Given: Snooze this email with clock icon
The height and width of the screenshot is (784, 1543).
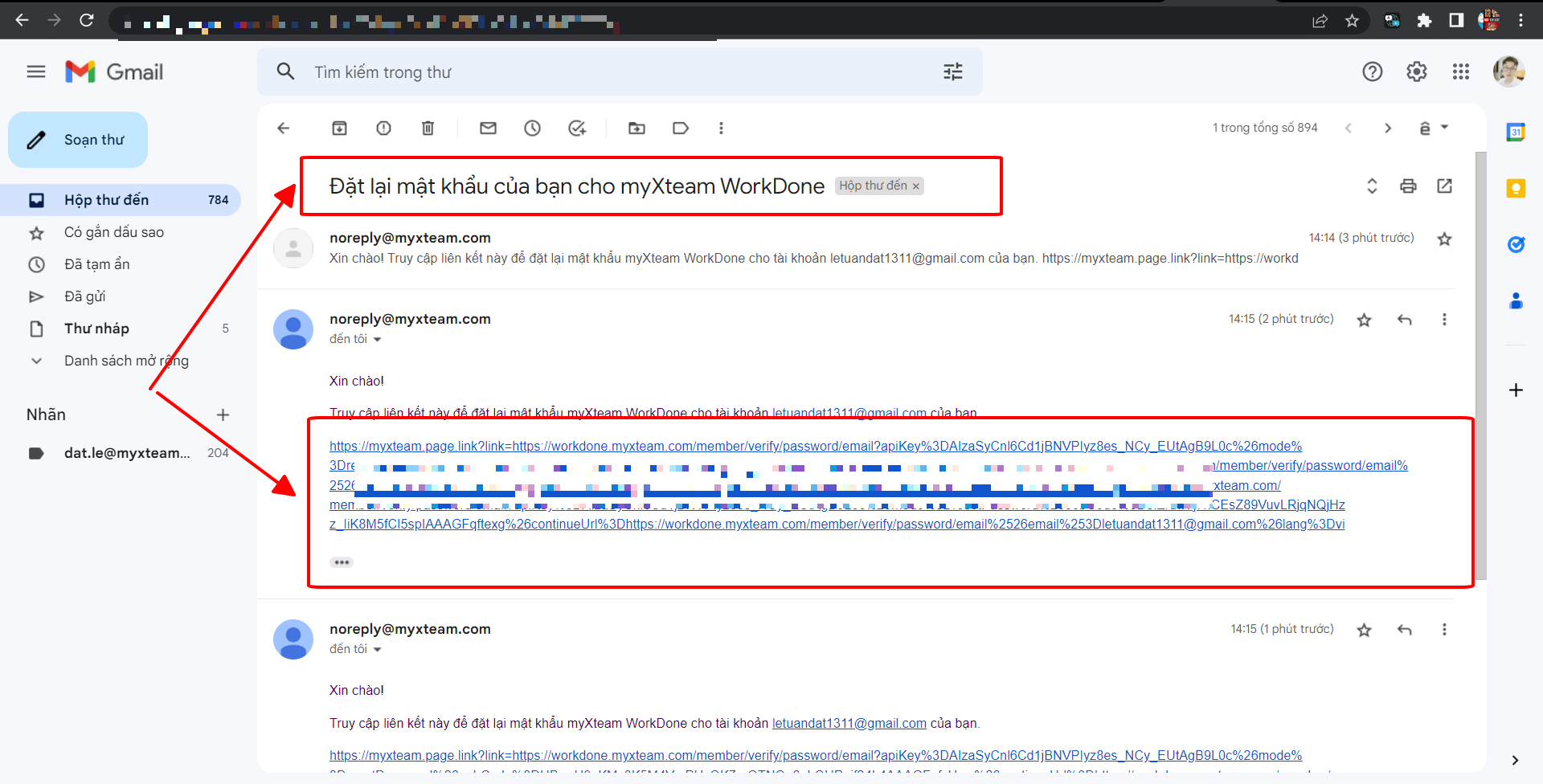Looking at the screenshot, I should tap(532, 129).
